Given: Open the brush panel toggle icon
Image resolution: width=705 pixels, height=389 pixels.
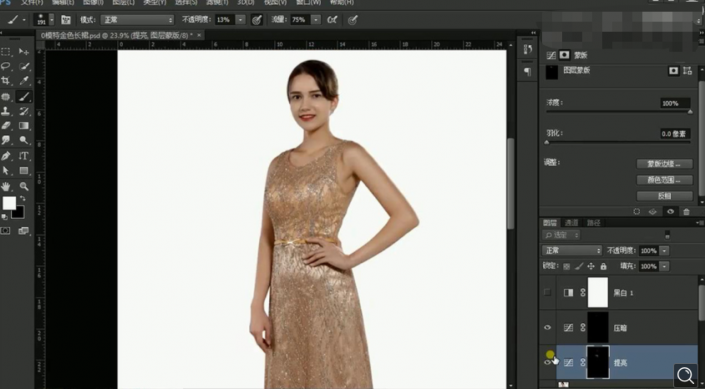Looking at the screenshot, I should [x=66, y=20].
